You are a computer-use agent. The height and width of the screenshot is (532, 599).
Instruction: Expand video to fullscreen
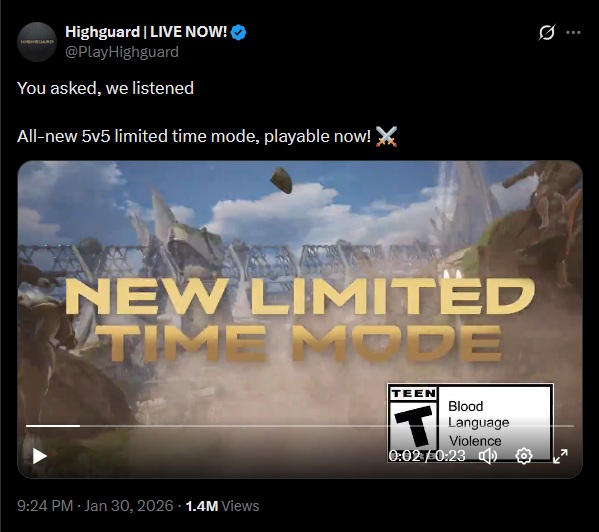pyautogui.click(x=560, y=456)
